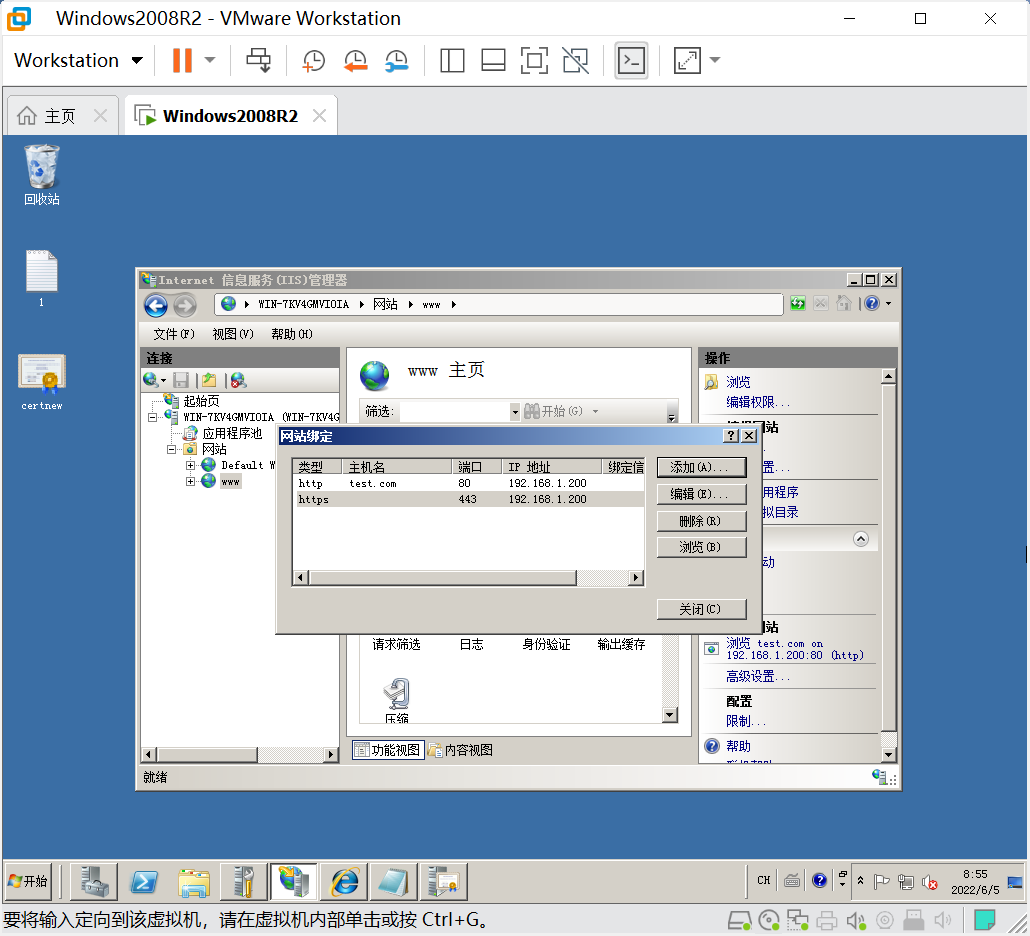Open help in 网站绑定 dialog title bar
This screenshot has width=1030, height=936.
(x=730, y=435)
